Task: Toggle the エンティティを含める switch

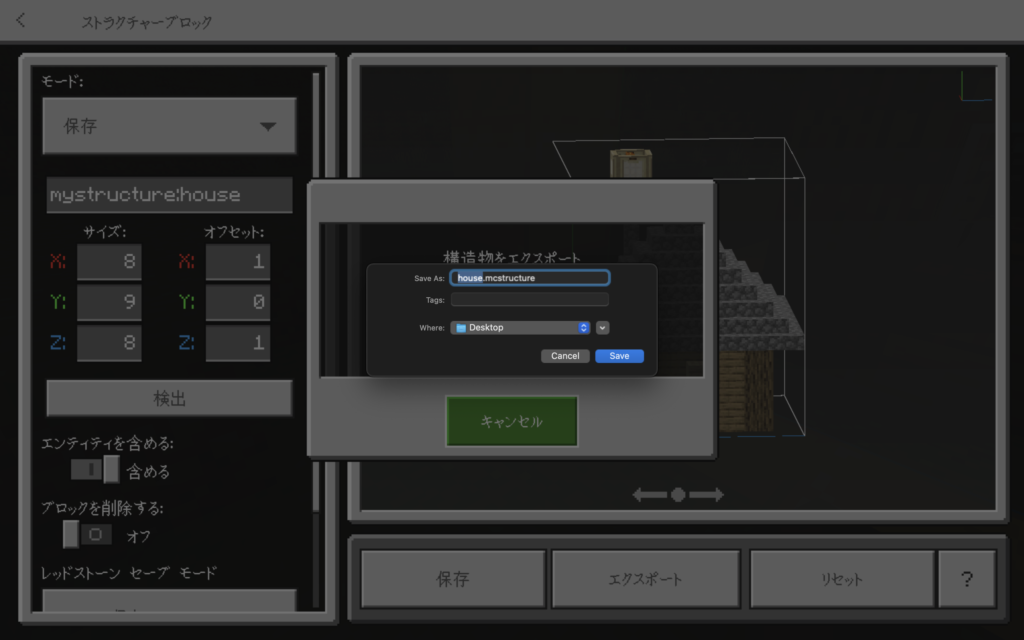Action: pos(96,470)
